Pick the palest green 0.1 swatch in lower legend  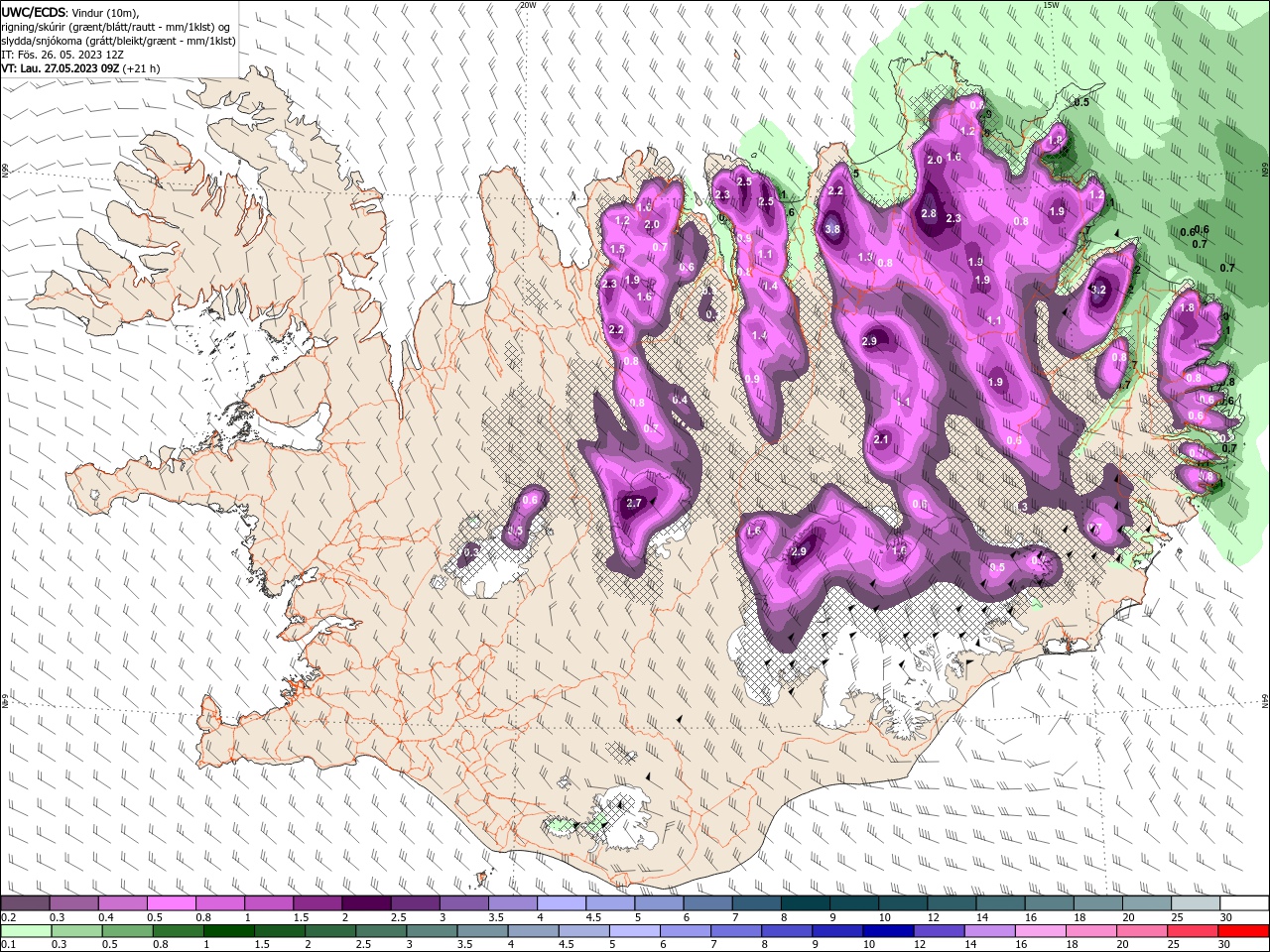27,930
